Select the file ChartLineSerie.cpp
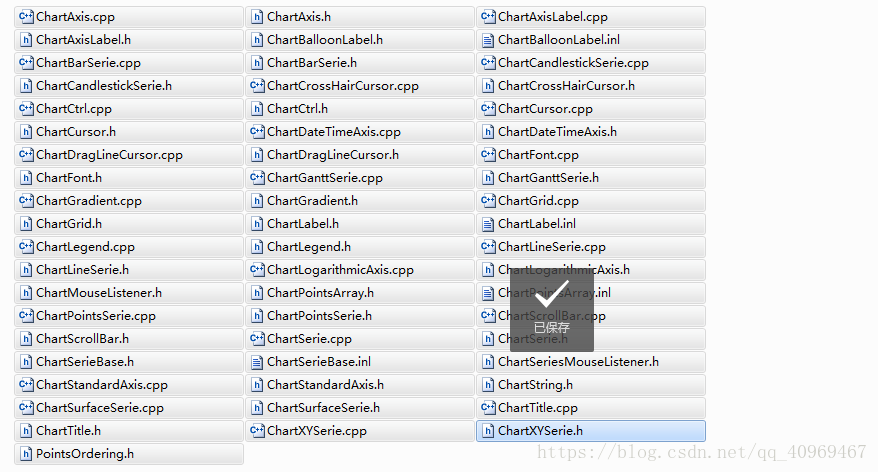The image size is (878, 472). click(x=591, y=247)
